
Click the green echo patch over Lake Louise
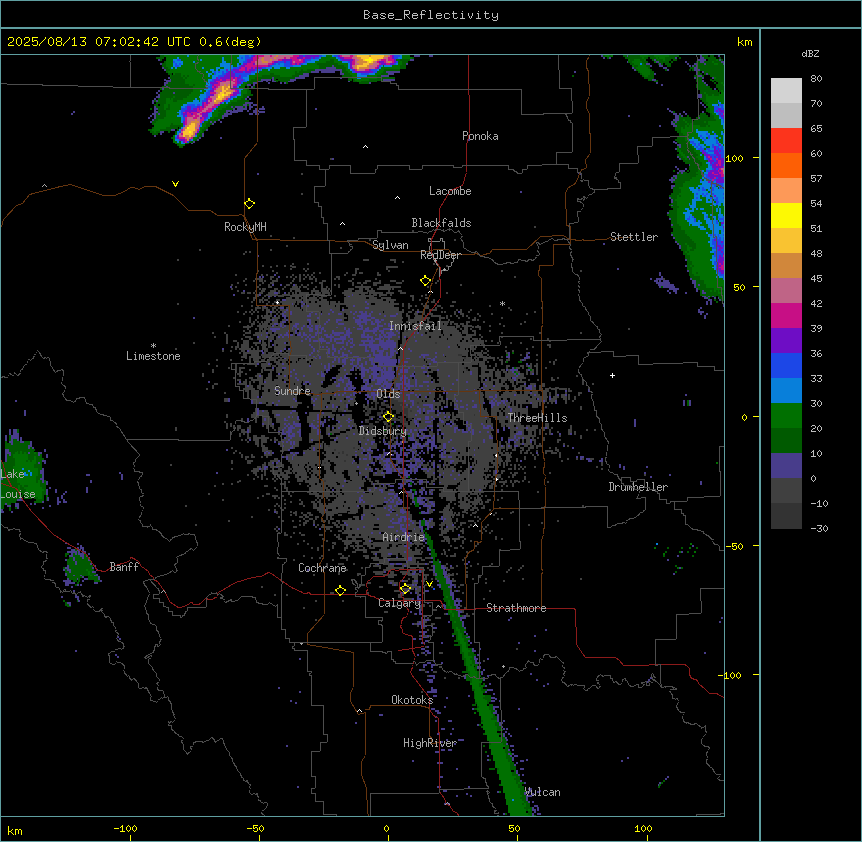(x=22, y=470)
